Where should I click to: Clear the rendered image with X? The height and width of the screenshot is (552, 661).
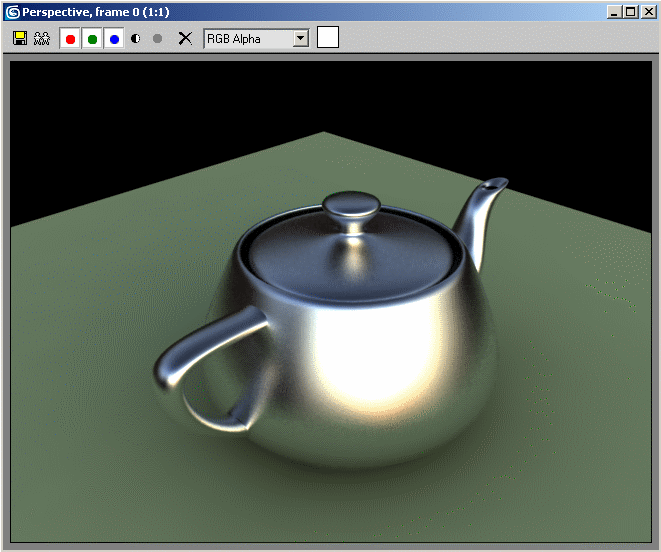point(185,39)
